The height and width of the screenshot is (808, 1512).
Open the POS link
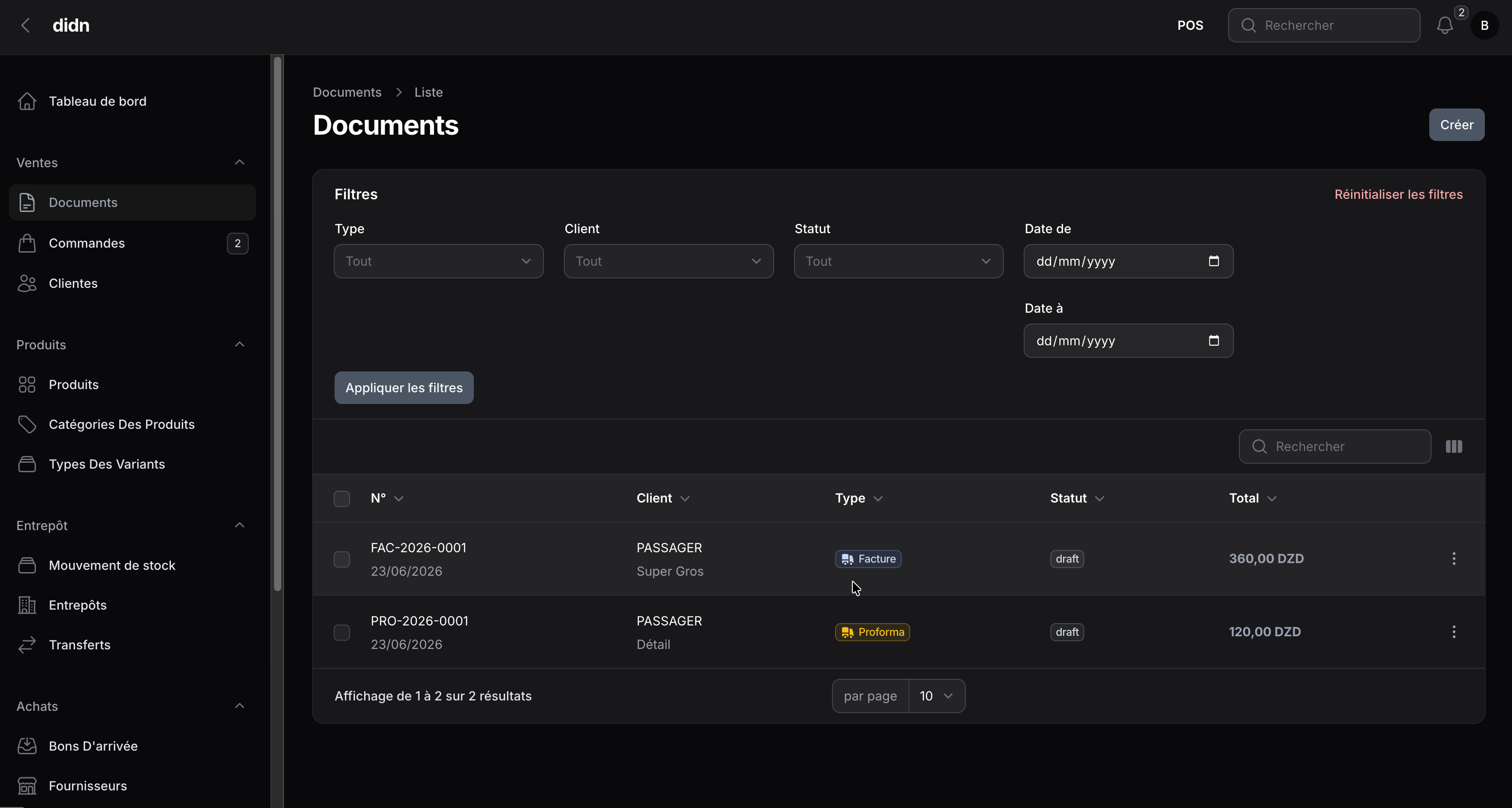point(1190,25)
